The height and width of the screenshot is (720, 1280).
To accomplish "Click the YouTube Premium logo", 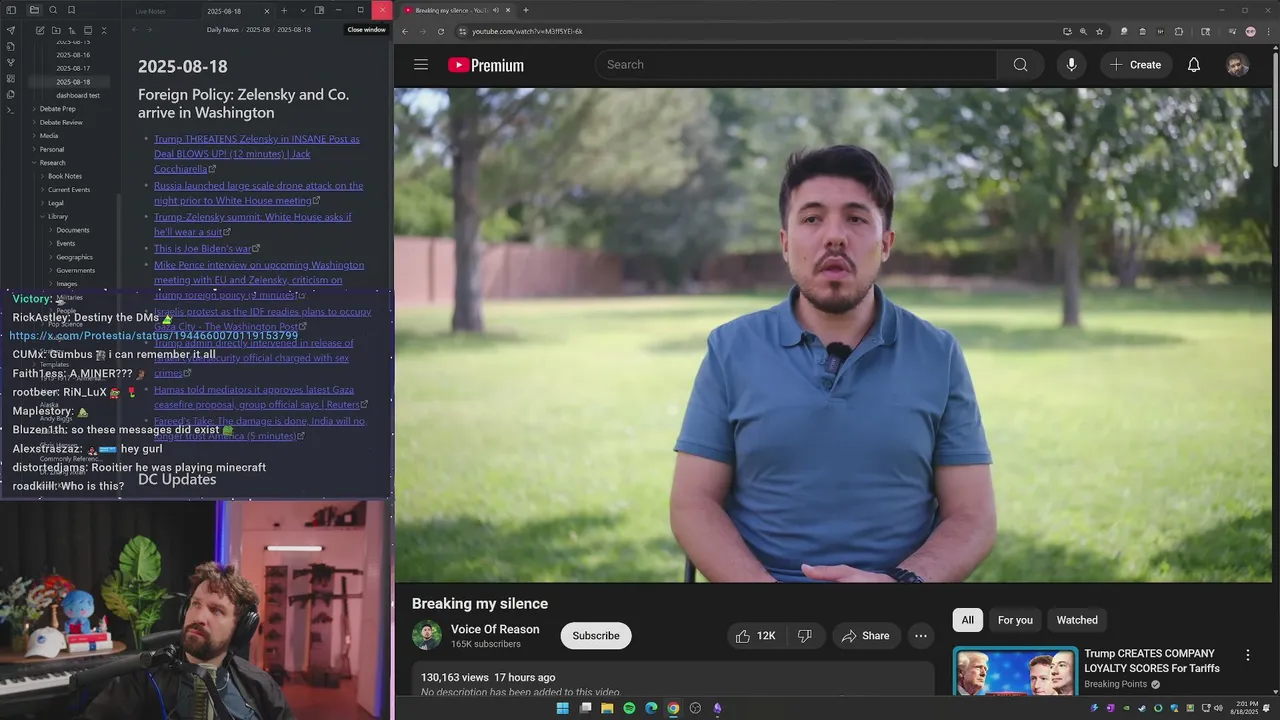I will tap(486, 65).
